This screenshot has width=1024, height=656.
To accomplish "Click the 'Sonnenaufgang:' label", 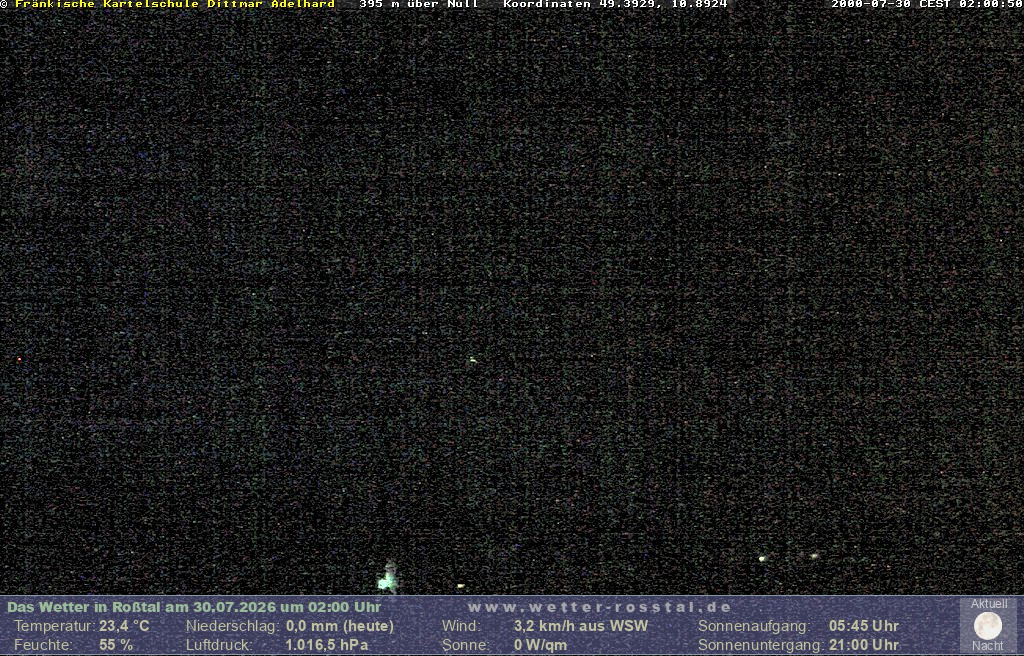I will click(x=754, y=626).
